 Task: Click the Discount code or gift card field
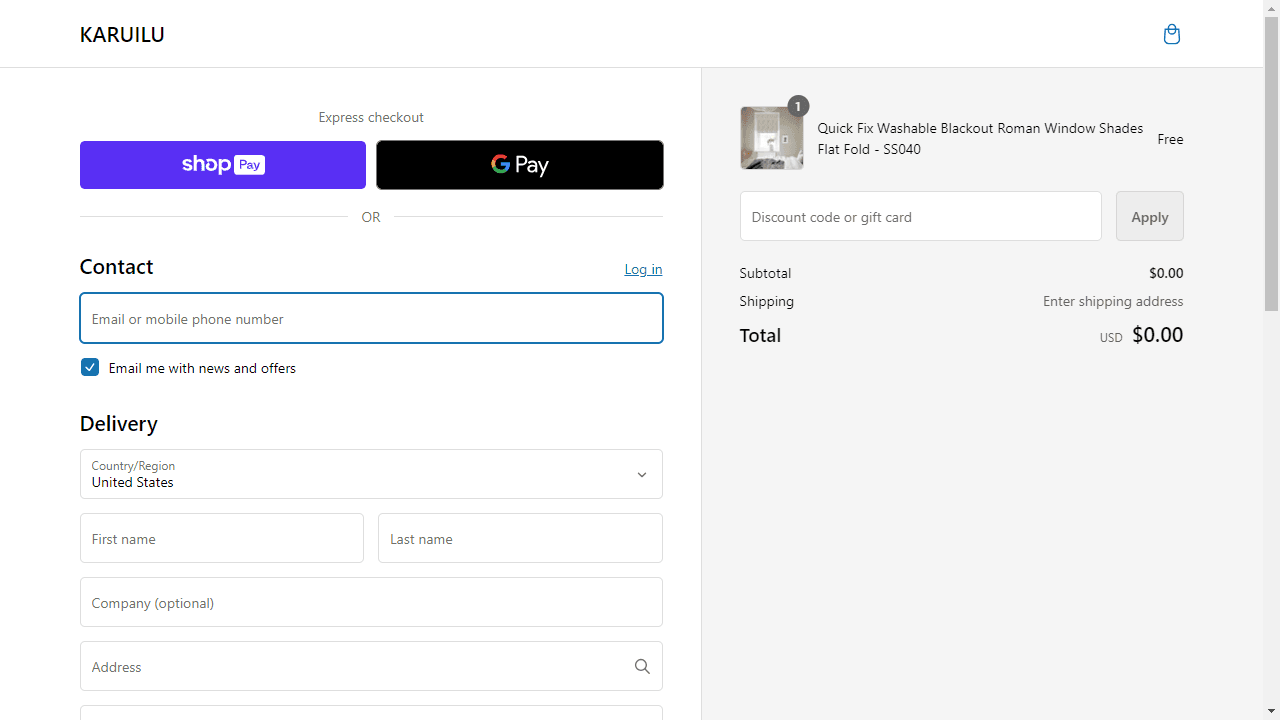tap(921, 216)
